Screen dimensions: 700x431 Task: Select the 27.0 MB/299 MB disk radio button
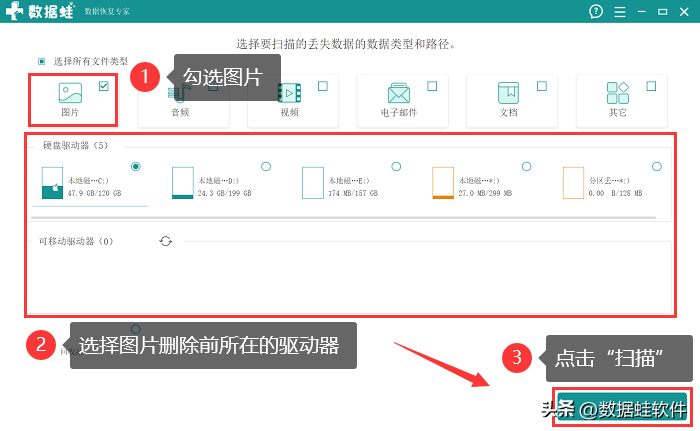pyautogui.click(x=526, y=167)
